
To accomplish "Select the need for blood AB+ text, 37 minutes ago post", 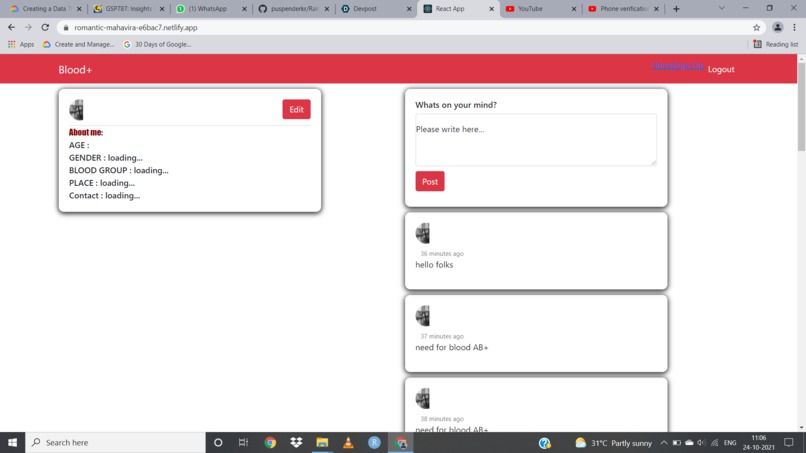I will pos(452,347).
